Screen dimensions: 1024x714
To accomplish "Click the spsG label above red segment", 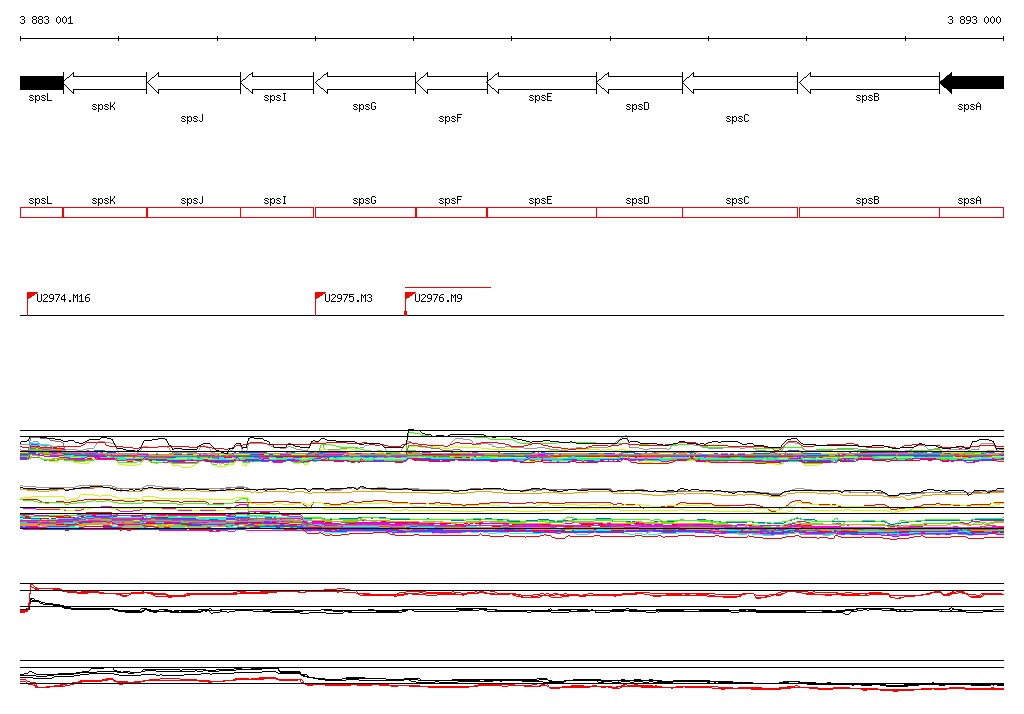I will [x=364, y=201].
